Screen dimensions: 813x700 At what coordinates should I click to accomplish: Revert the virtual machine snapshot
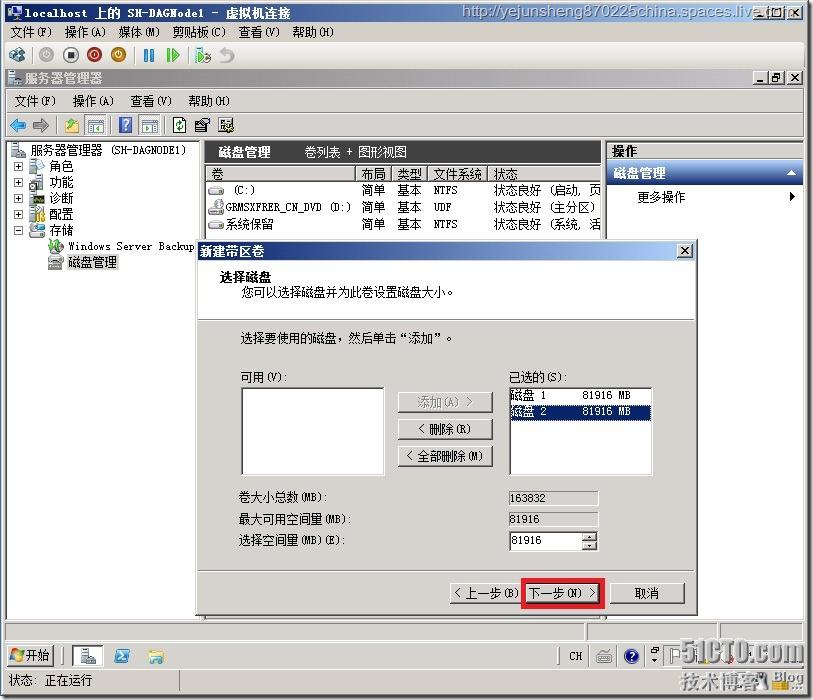[225, 55]
